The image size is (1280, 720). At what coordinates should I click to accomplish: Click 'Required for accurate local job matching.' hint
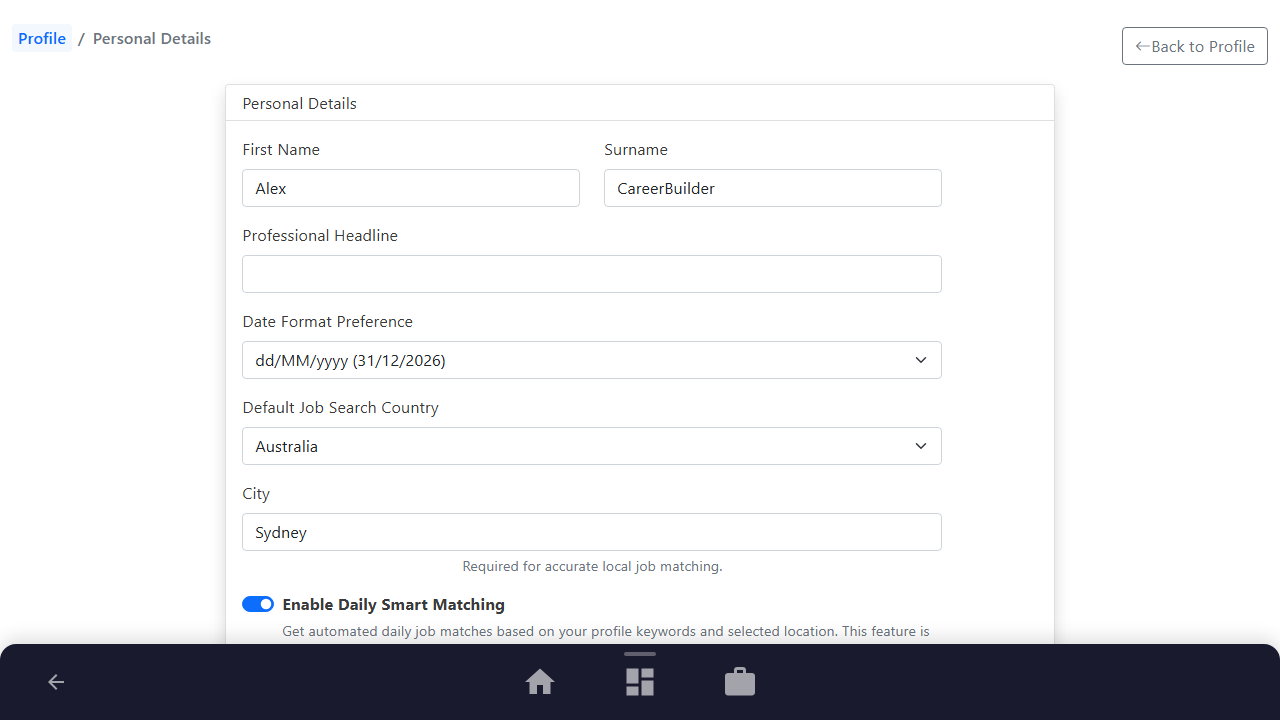592,566
